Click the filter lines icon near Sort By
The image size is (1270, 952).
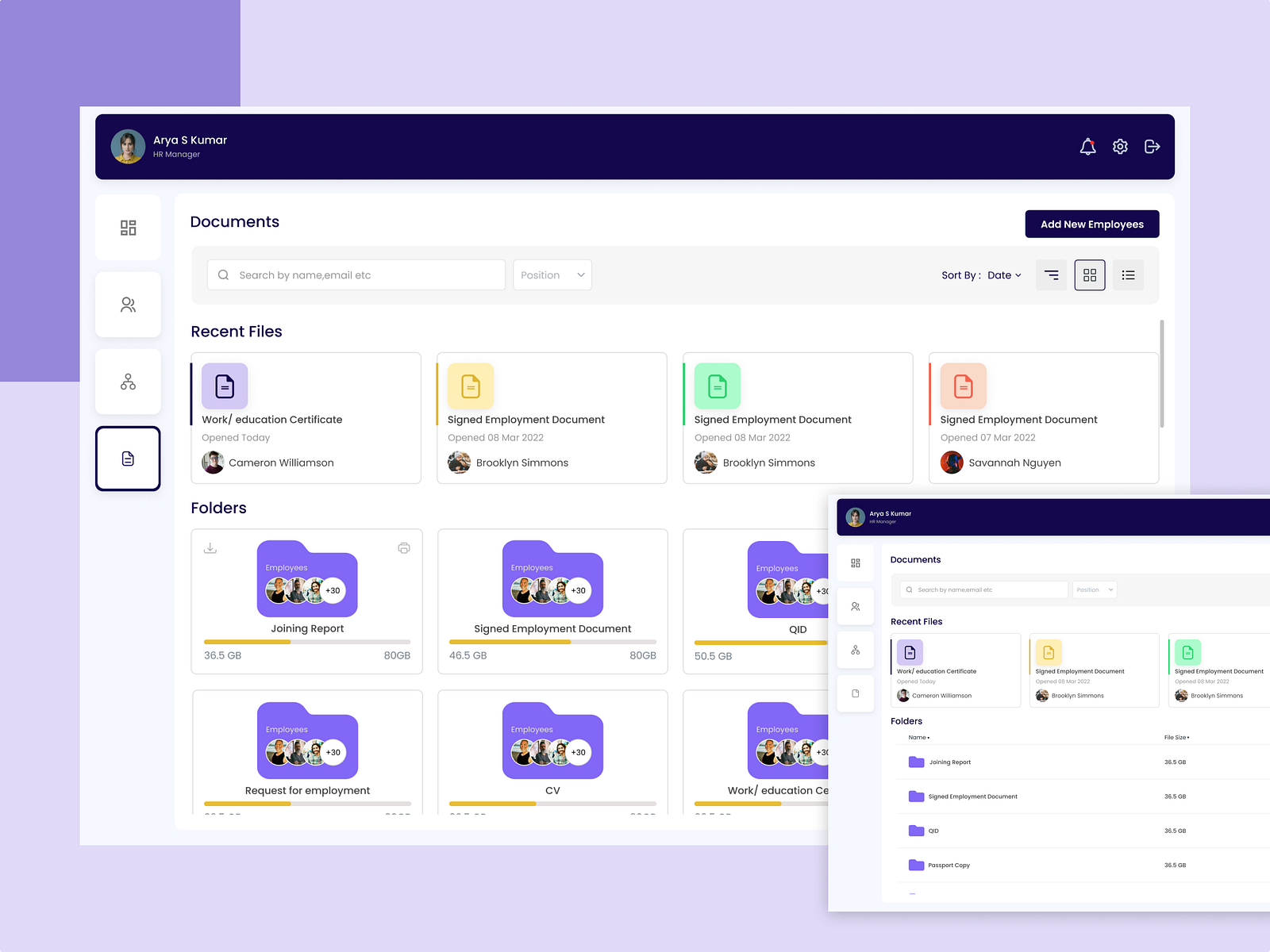1052,275
